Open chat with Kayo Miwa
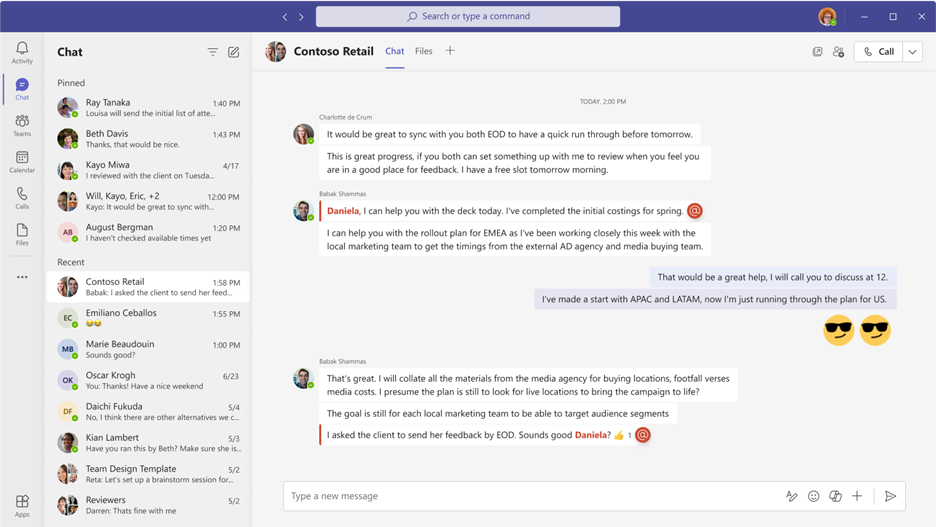 click(148, 170)
